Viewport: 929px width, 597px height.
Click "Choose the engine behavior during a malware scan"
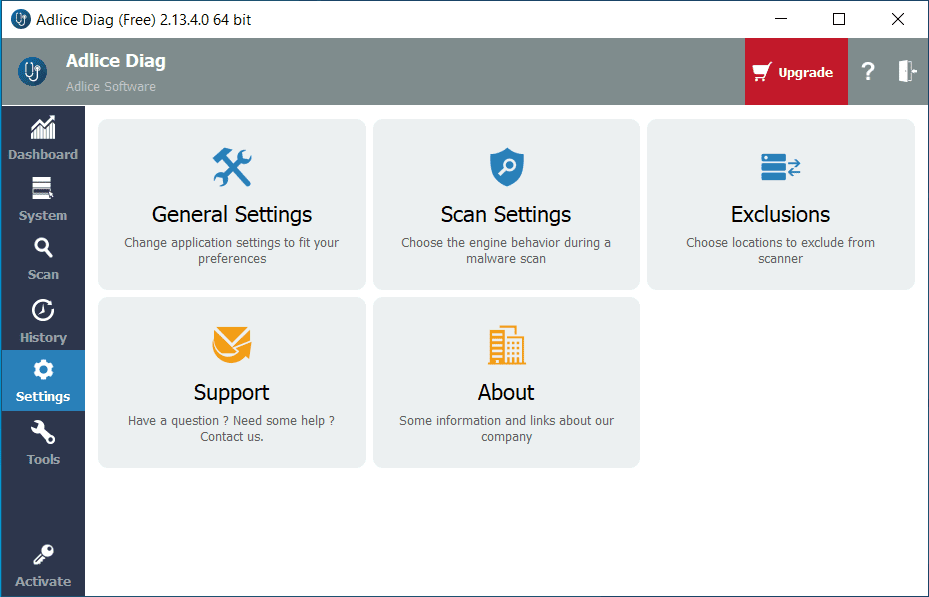pyautogui.click(x=506, y=251)
